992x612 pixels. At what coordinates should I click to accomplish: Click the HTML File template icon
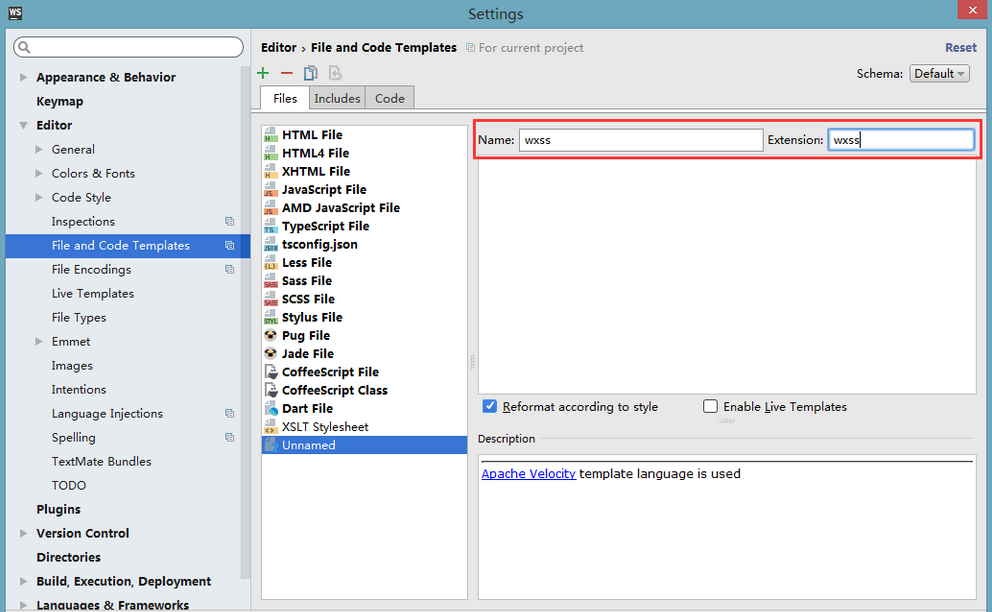click(271, 135)
